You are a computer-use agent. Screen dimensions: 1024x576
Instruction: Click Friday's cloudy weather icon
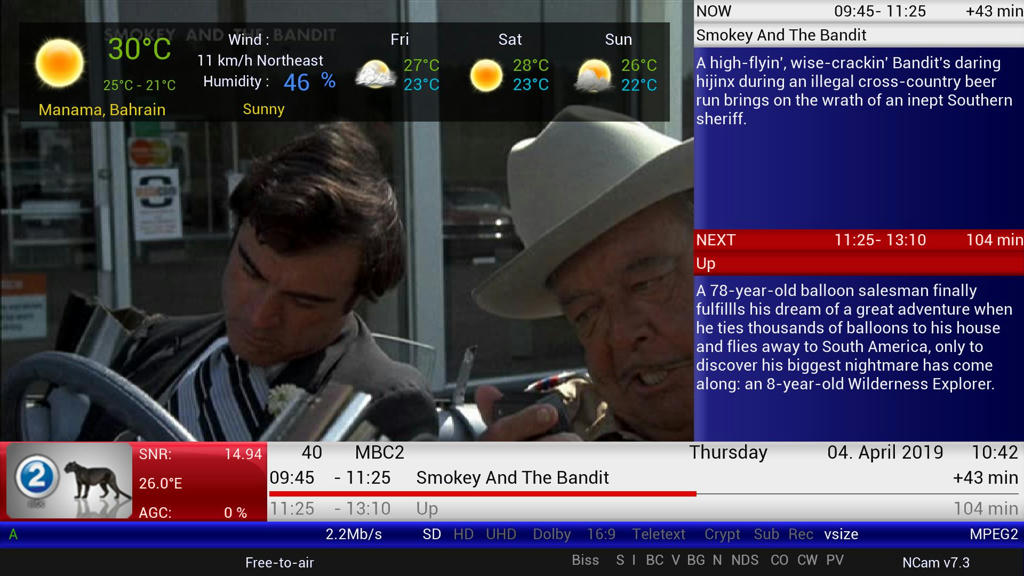tap(376, 74)
